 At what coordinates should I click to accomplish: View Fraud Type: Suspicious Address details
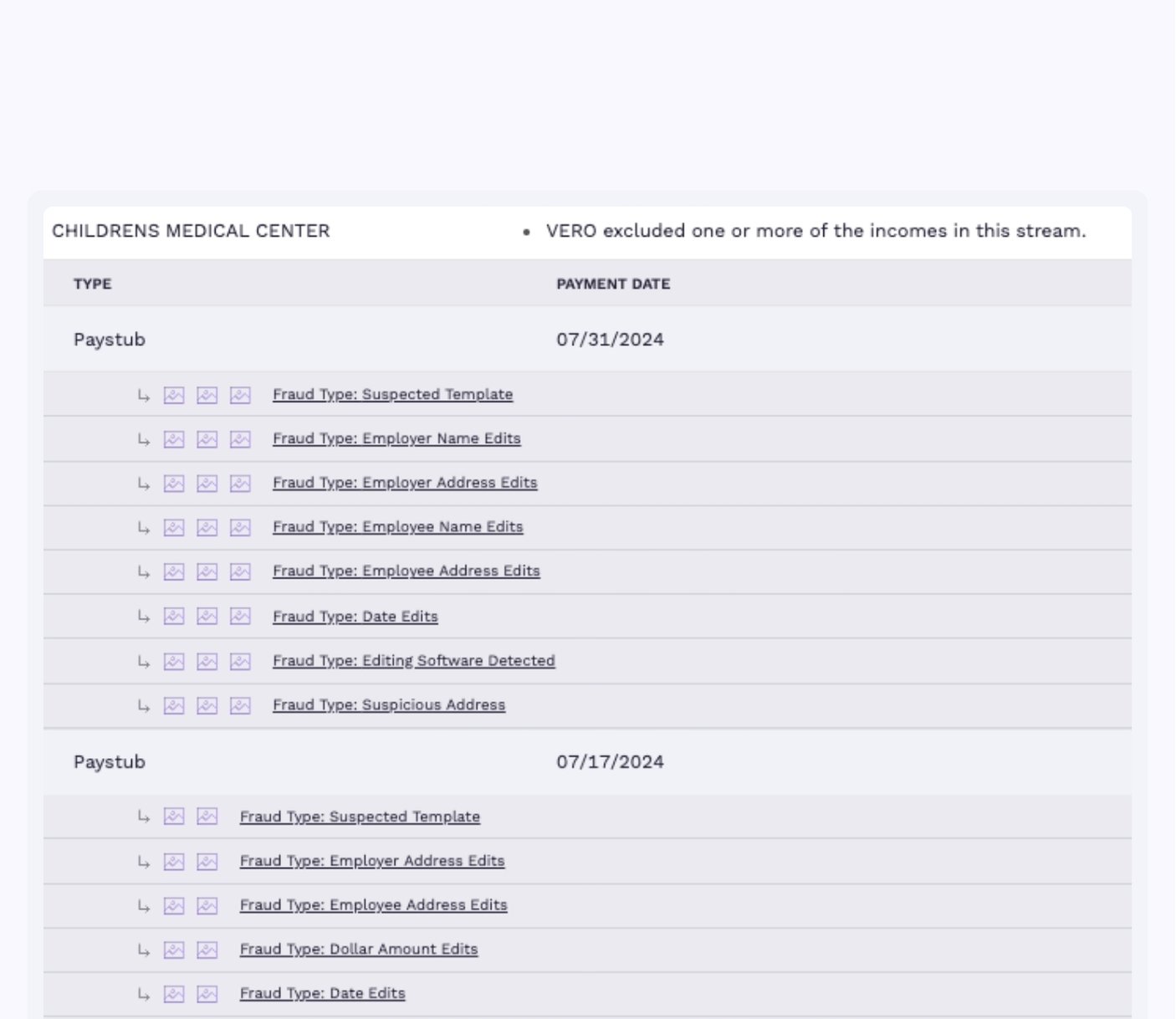tap(389, 705)
